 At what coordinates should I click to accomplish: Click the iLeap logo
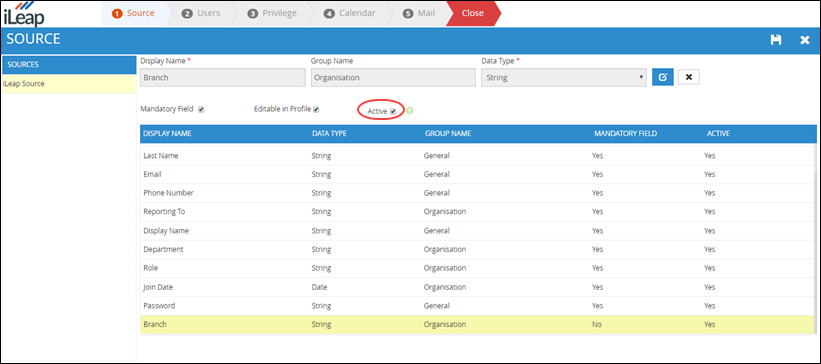click(23, 14)
